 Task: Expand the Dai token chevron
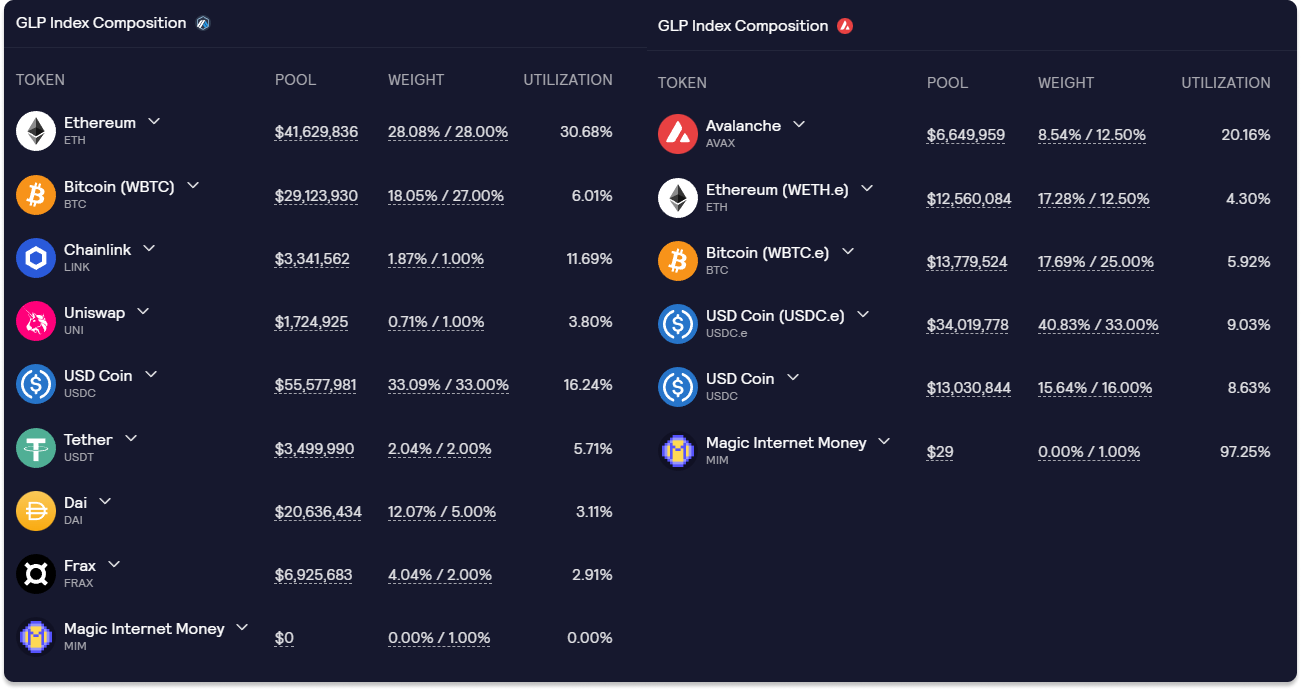[105, 501]
